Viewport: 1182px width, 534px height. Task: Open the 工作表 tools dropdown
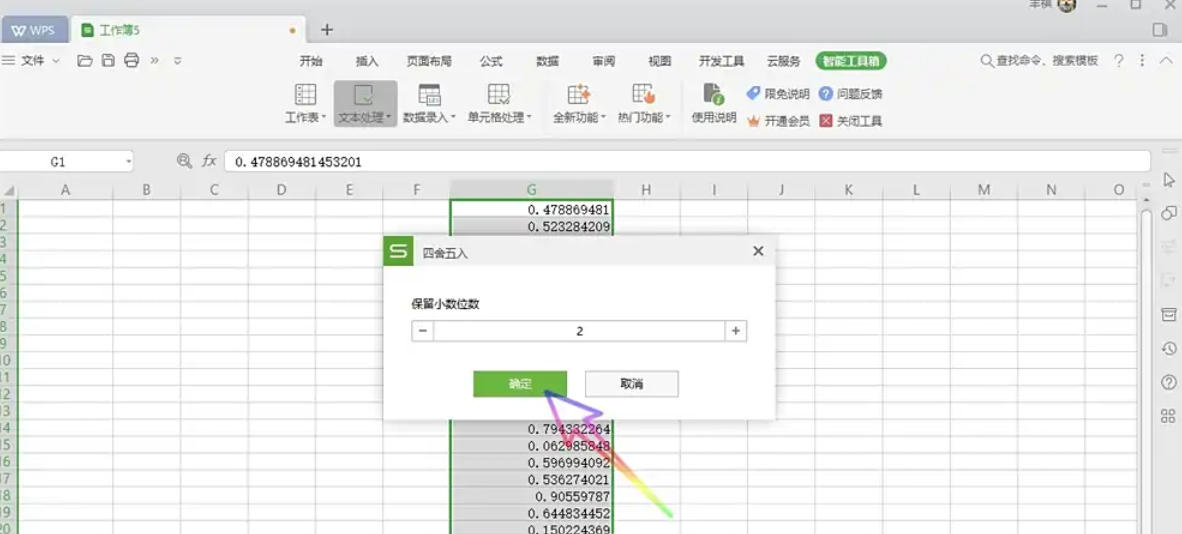(x=305, y=104)
